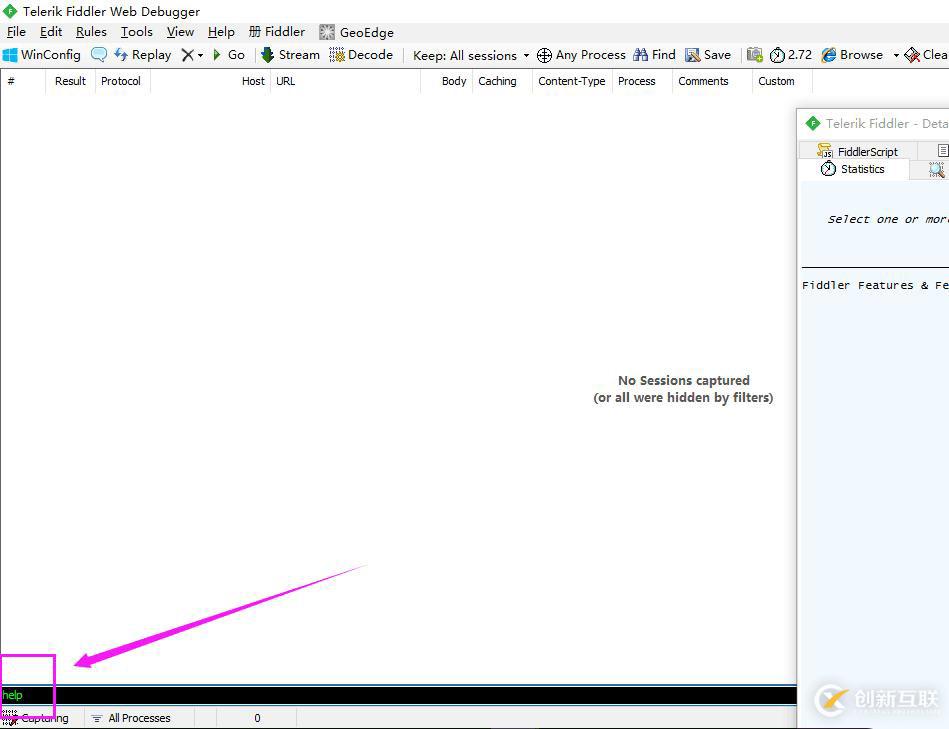
Task: Toggle Decode option in toolbar
Action: [x=361, y=55]
